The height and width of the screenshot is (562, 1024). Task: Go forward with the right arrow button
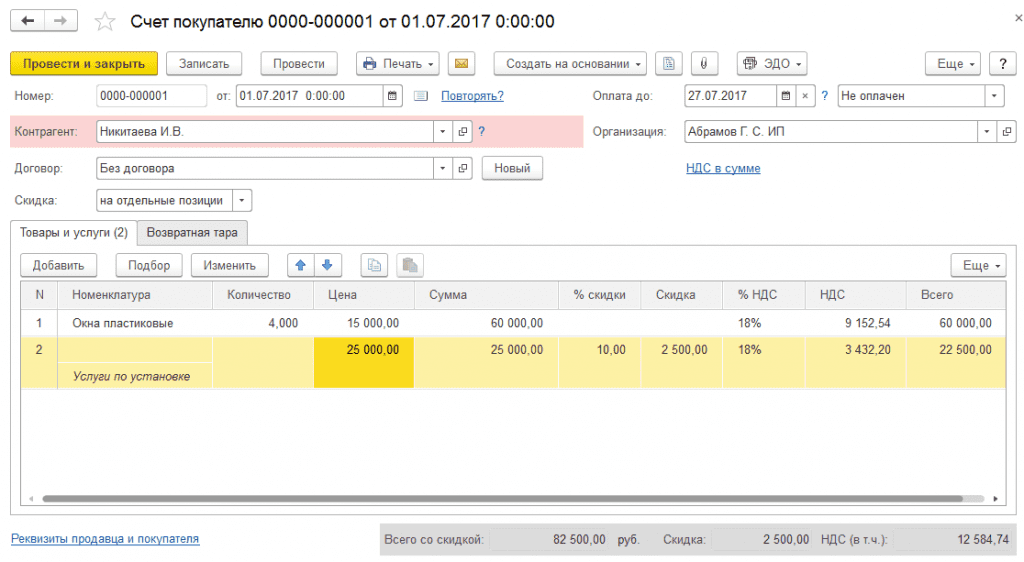click(x=61, y=21)
